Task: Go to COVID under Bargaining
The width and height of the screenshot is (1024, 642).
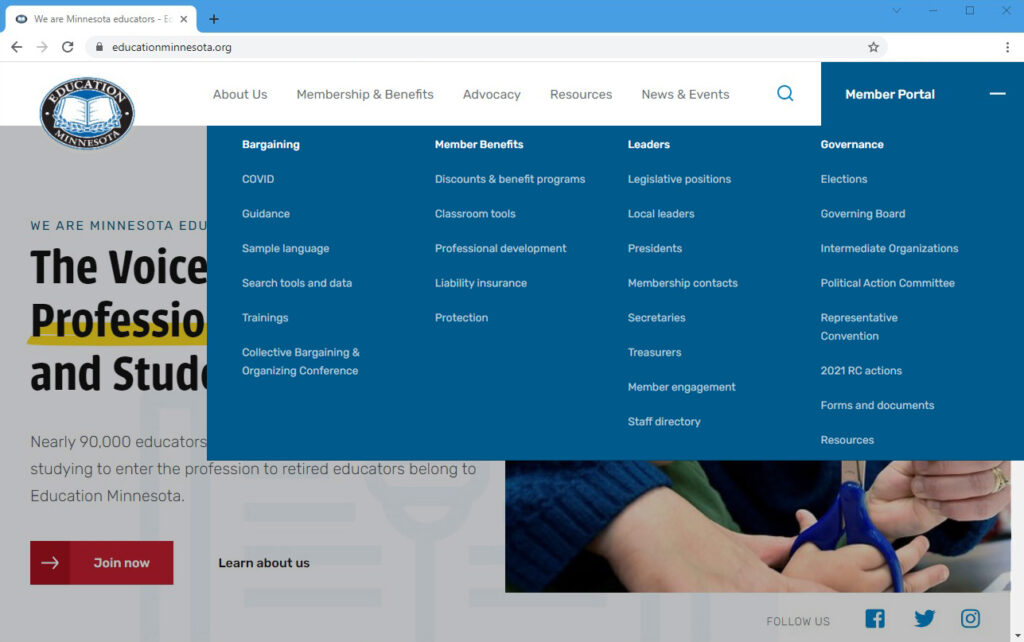Action: click(x=258, y=179)
